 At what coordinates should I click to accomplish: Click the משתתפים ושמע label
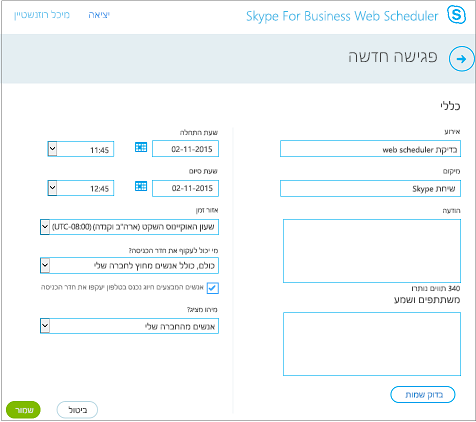pyautogui.click(x=427, y=300)
